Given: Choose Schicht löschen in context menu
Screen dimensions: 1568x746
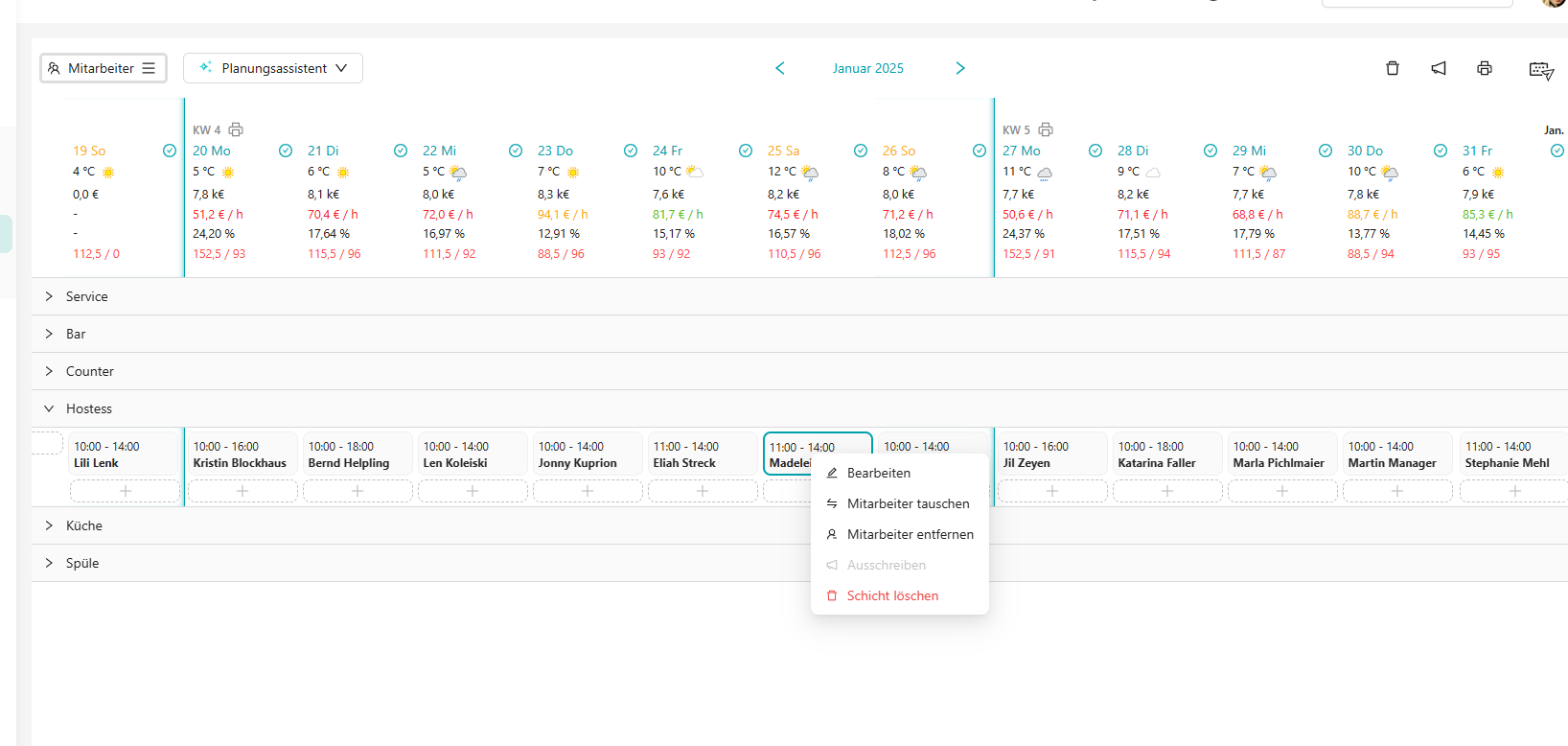Looking at the screenshot, I should (x=891, y=595).
